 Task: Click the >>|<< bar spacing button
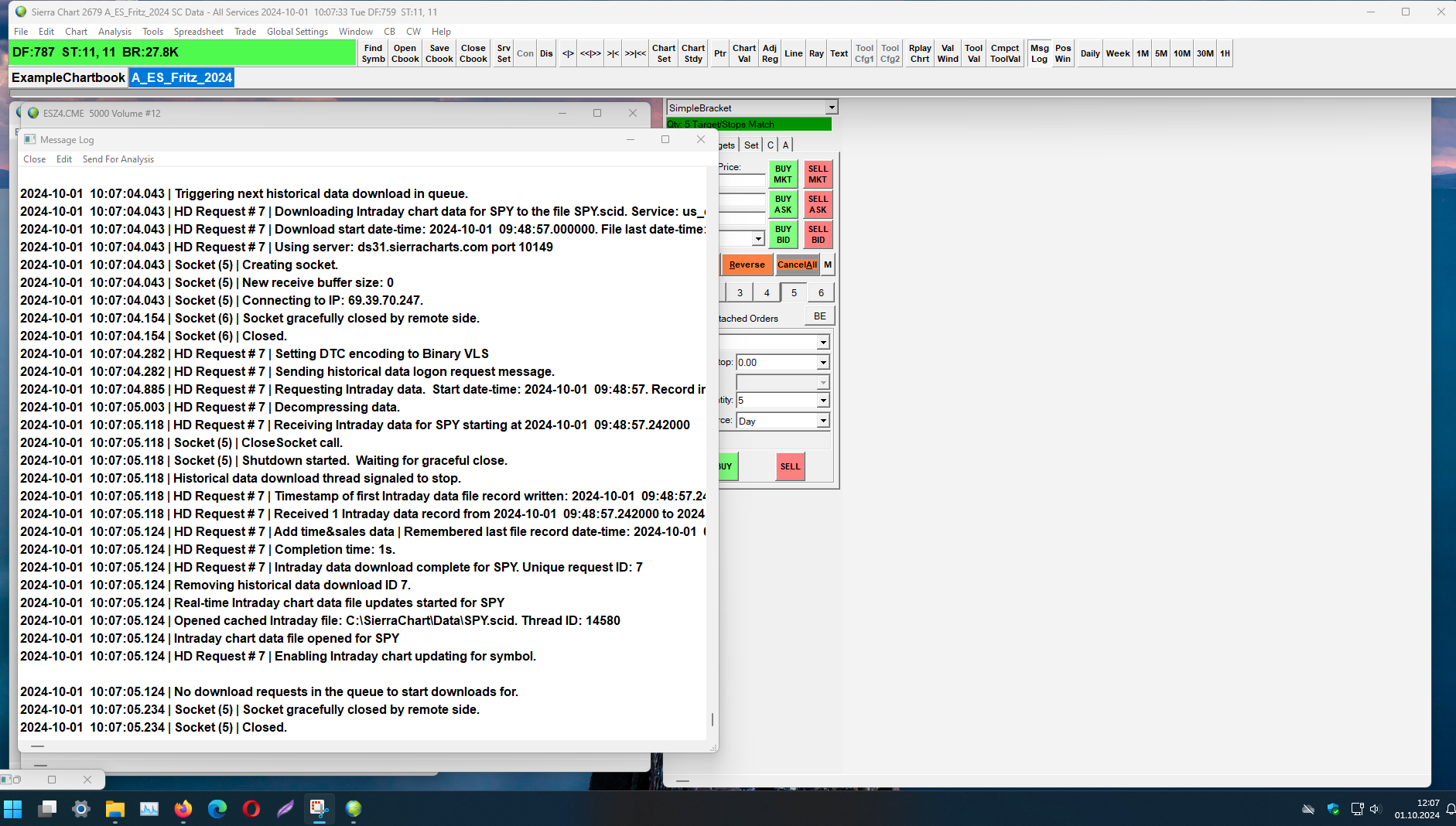[635, 53]
